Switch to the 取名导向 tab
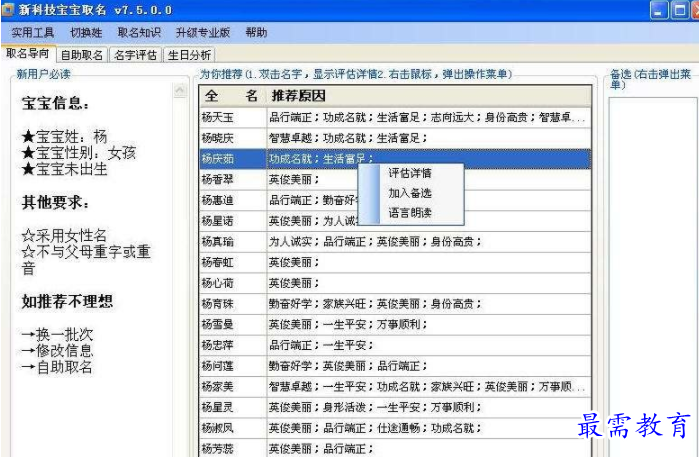 (28, 54)
